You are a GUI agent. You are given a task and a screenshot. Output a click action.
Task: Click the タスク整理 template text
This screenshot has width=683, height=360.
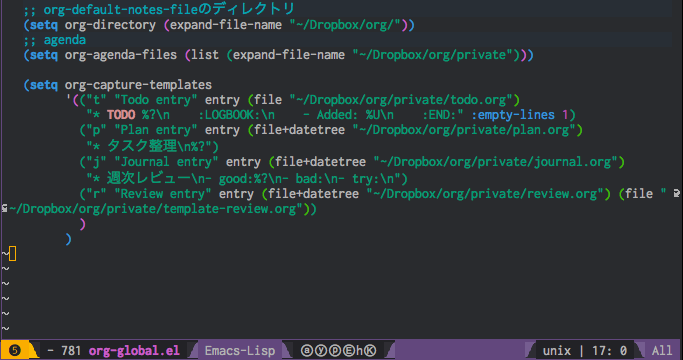142,146
